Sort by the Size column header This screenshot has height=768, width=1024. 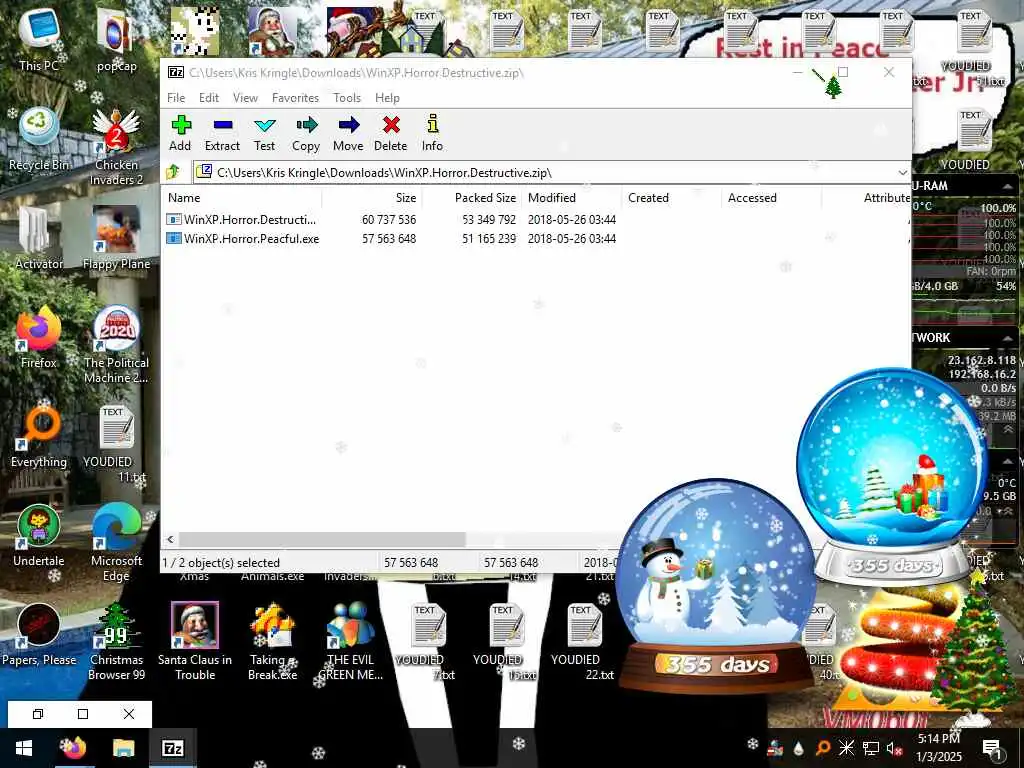click(372, 198)
